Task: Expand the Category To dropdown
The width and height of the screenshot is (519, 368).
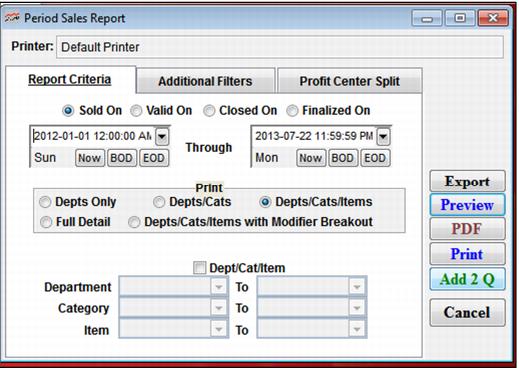Action: tap(357, 308)
